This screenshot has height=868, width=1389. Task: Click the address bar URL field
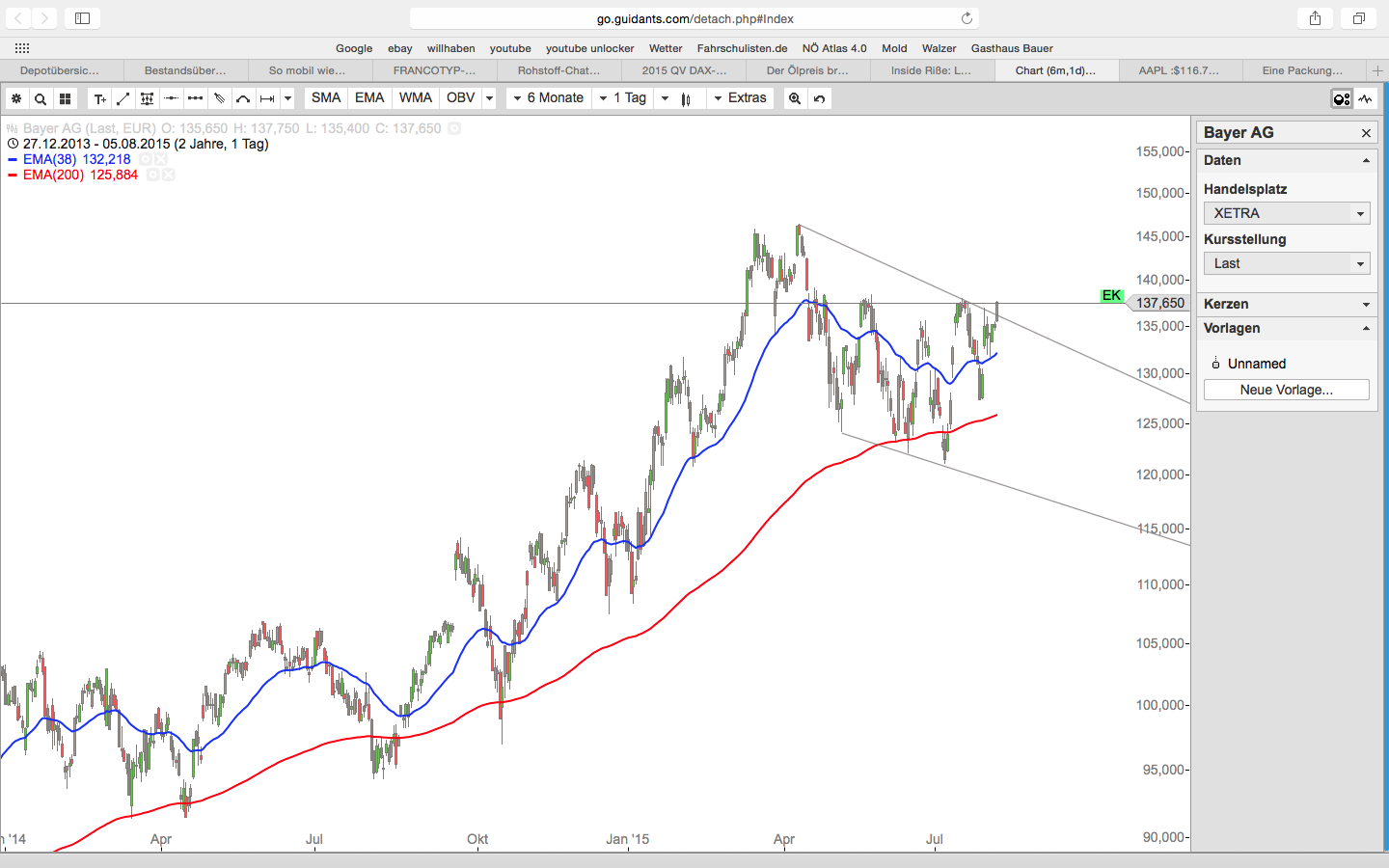[694, 18]
